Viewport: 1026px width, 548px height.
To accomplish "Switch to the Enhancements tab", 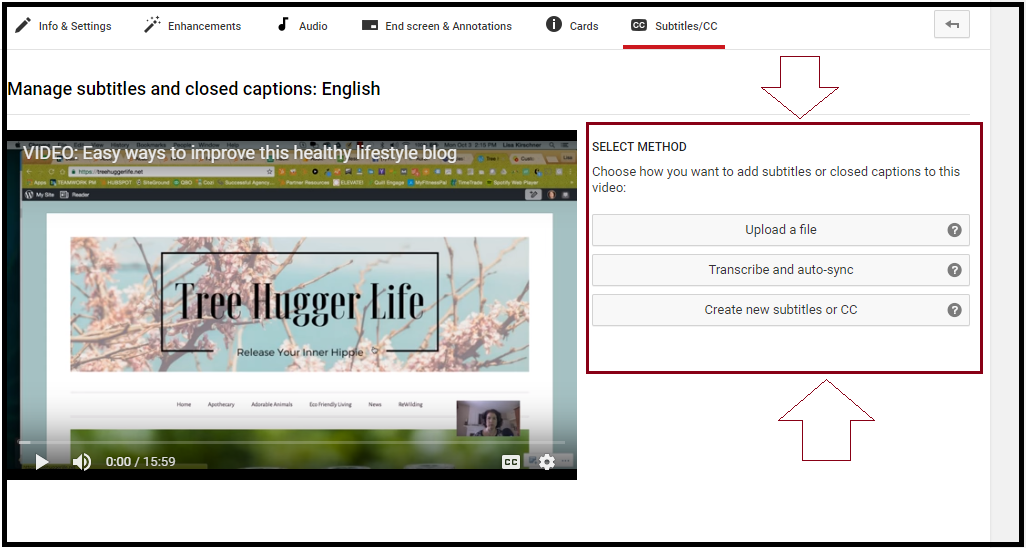I will (192, 26).
